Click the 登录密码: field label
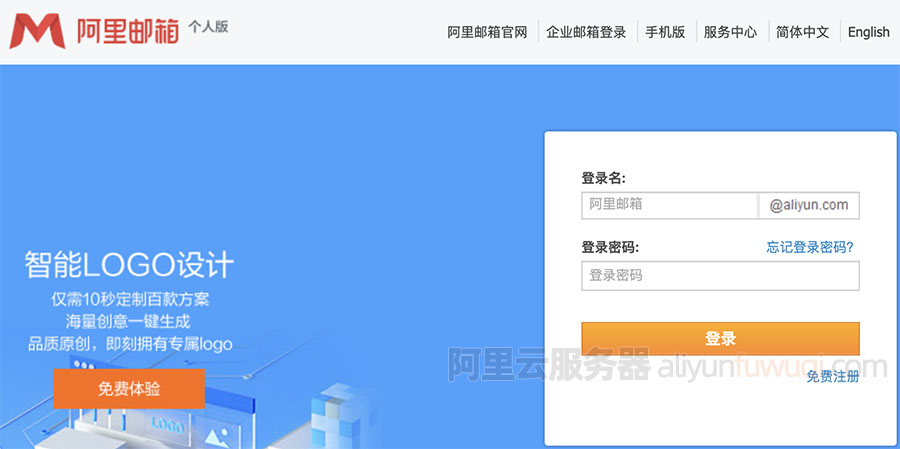Viewport: 900px width, 449px height. [610, 247]
